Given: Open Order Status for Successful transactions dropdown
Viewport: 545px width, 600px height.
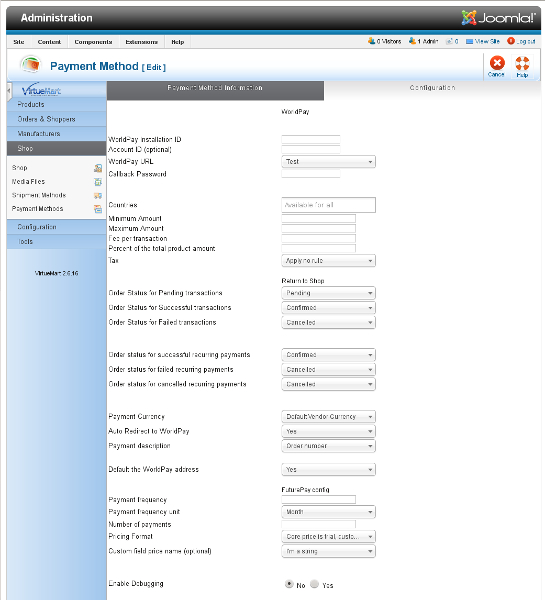Looking at the screenshot, I should tap(328, 308).
